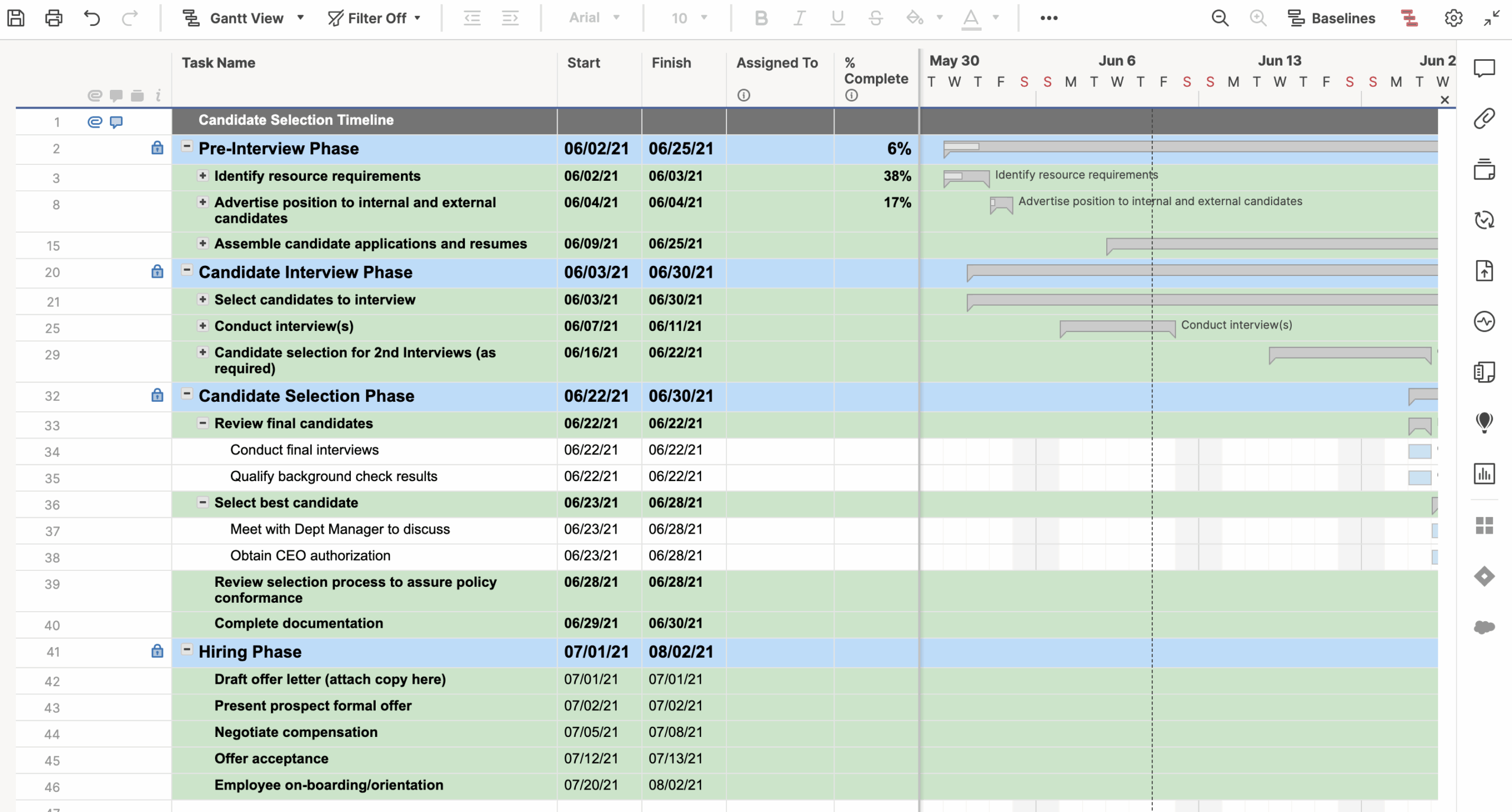The image size is (1512, 812).
Task: Click the Save icon
Action: click(16, 18)
